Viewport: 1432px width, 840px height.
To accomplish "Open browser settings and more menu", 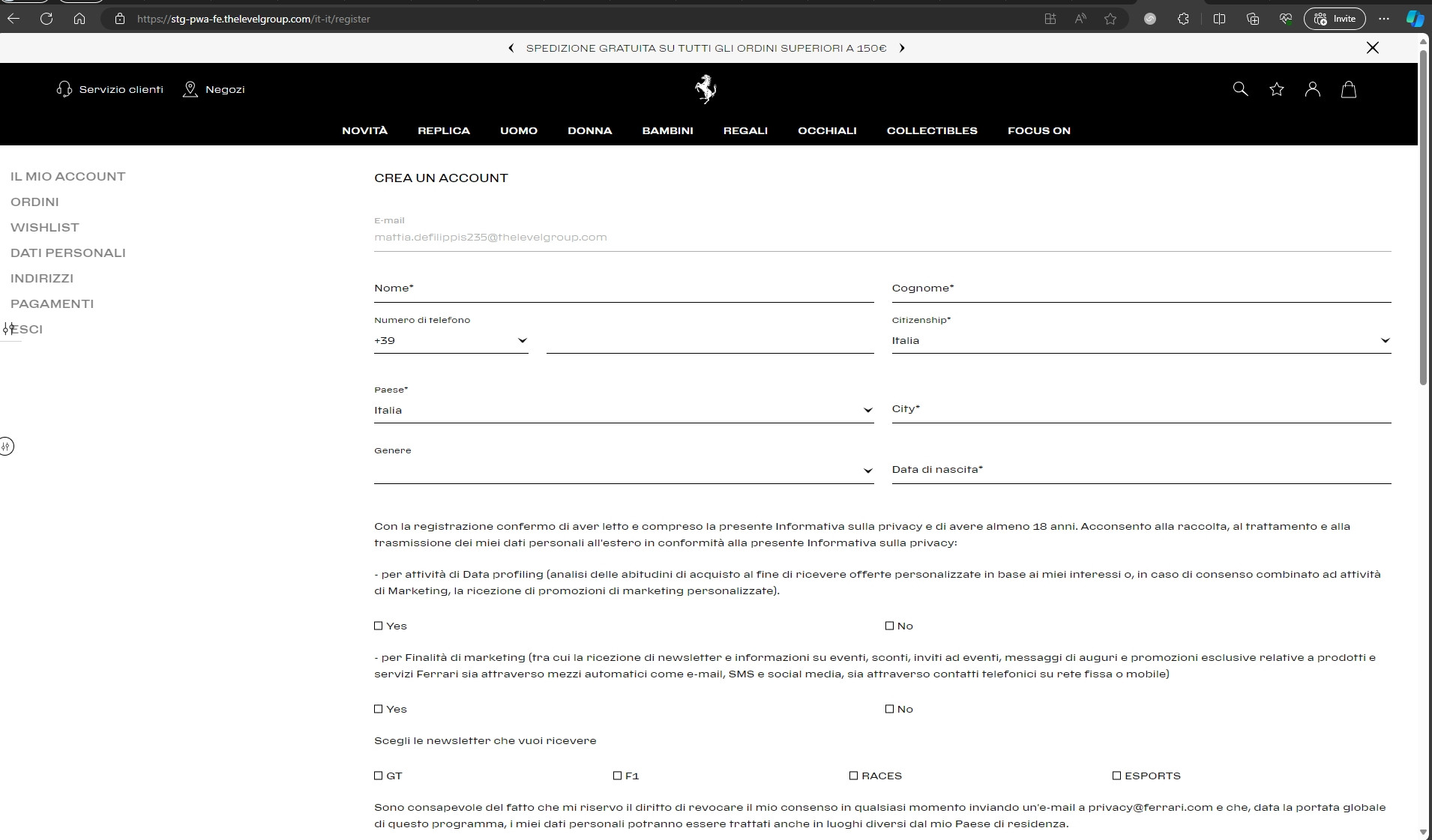I will [x=1384, y=19].
